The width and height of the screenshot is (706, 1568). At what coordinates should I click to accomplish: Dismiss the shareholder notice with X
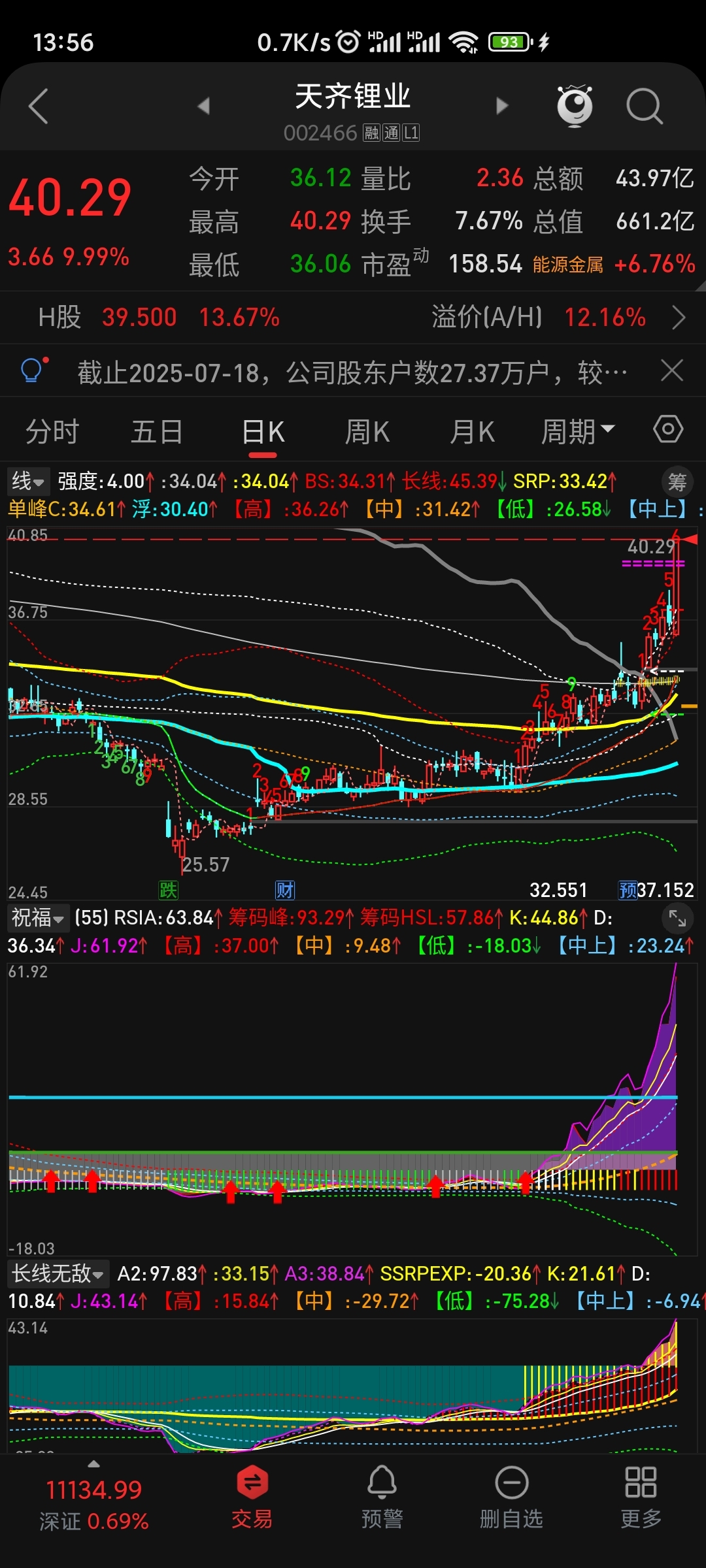point(672,370)
